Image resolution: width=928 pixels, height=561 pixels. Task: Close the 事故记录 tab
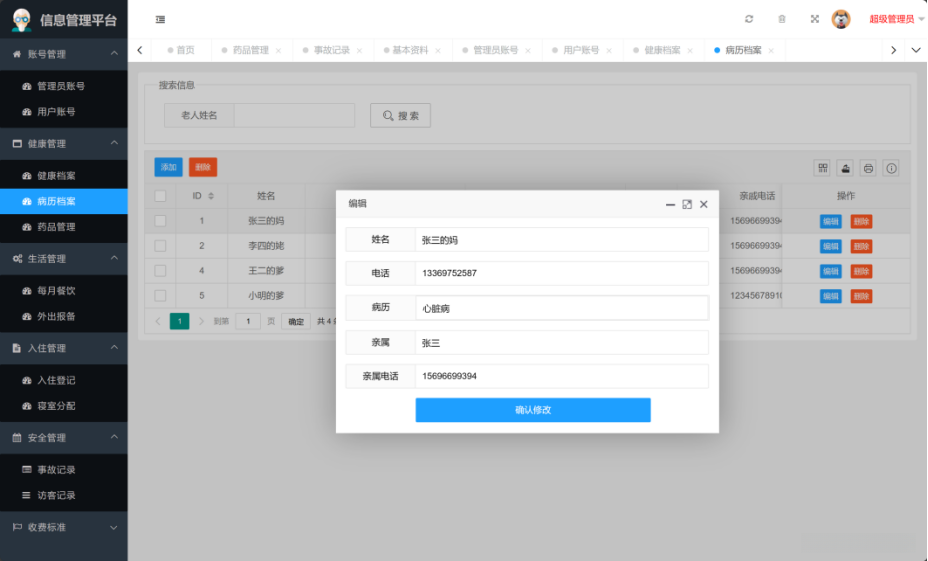359,51
